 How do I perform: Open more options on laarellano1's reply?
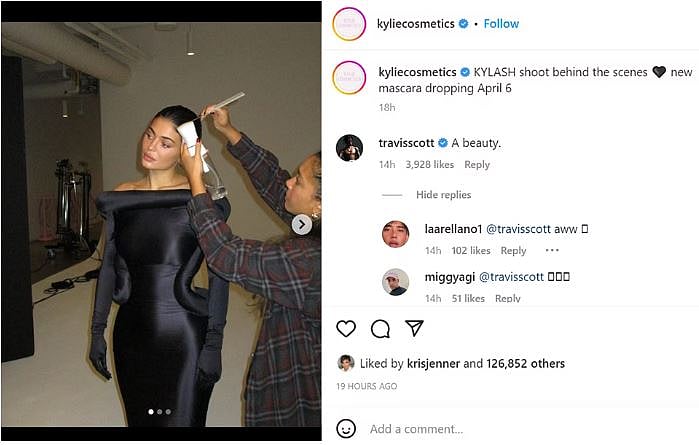552,251
